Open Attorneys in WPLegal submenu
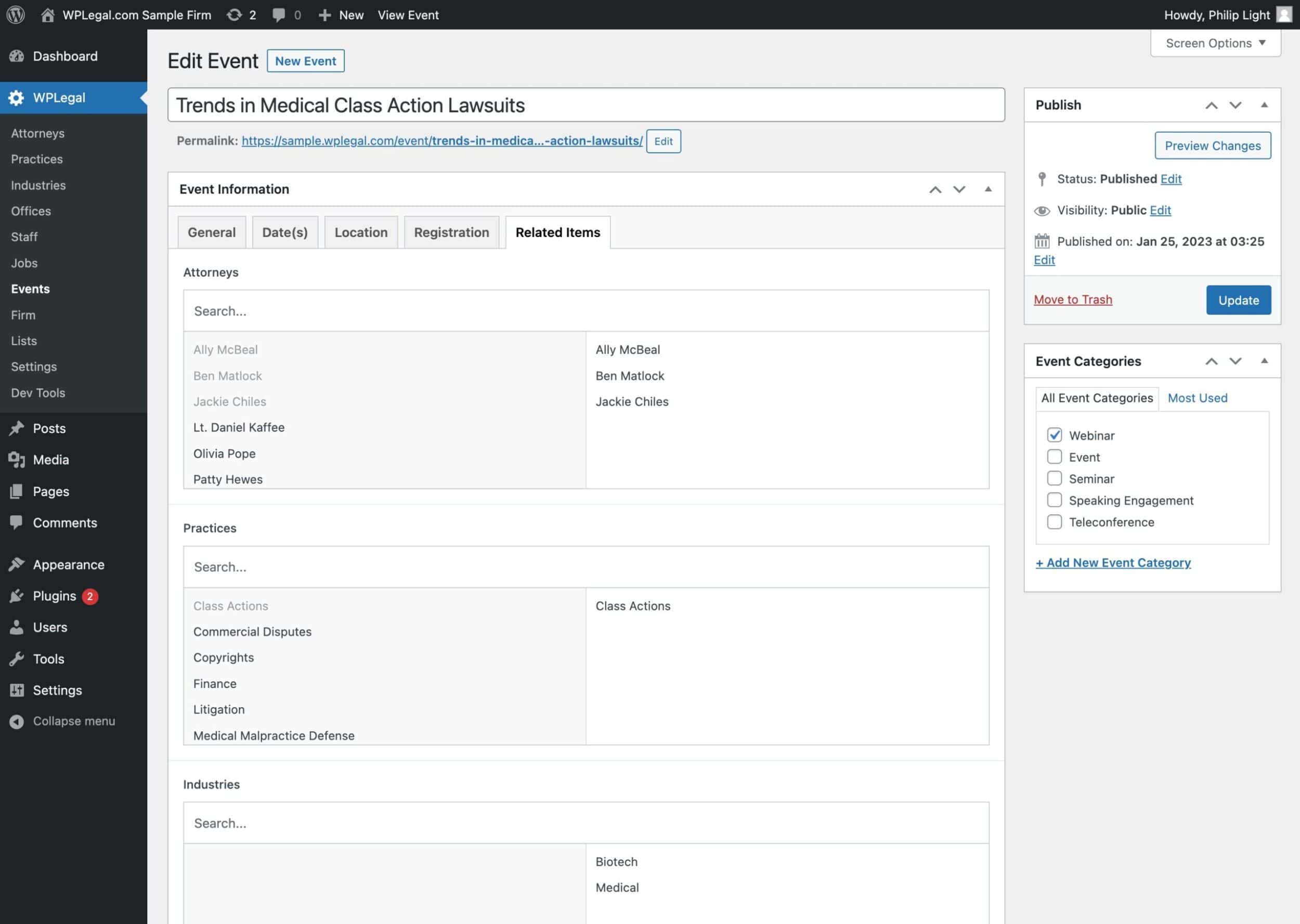This screenshot has height=924, width=1300. point(37,133)
